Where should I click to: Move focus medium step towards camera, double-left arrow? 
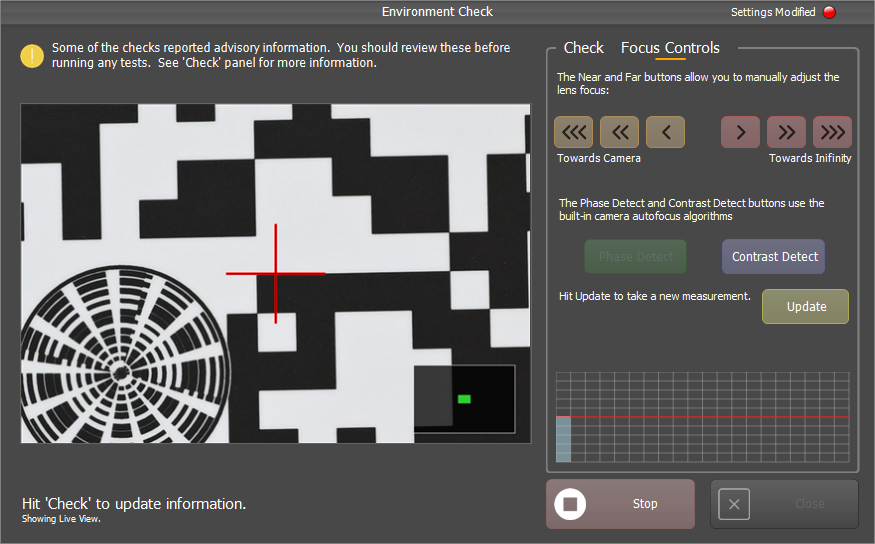tap(619, 132)
